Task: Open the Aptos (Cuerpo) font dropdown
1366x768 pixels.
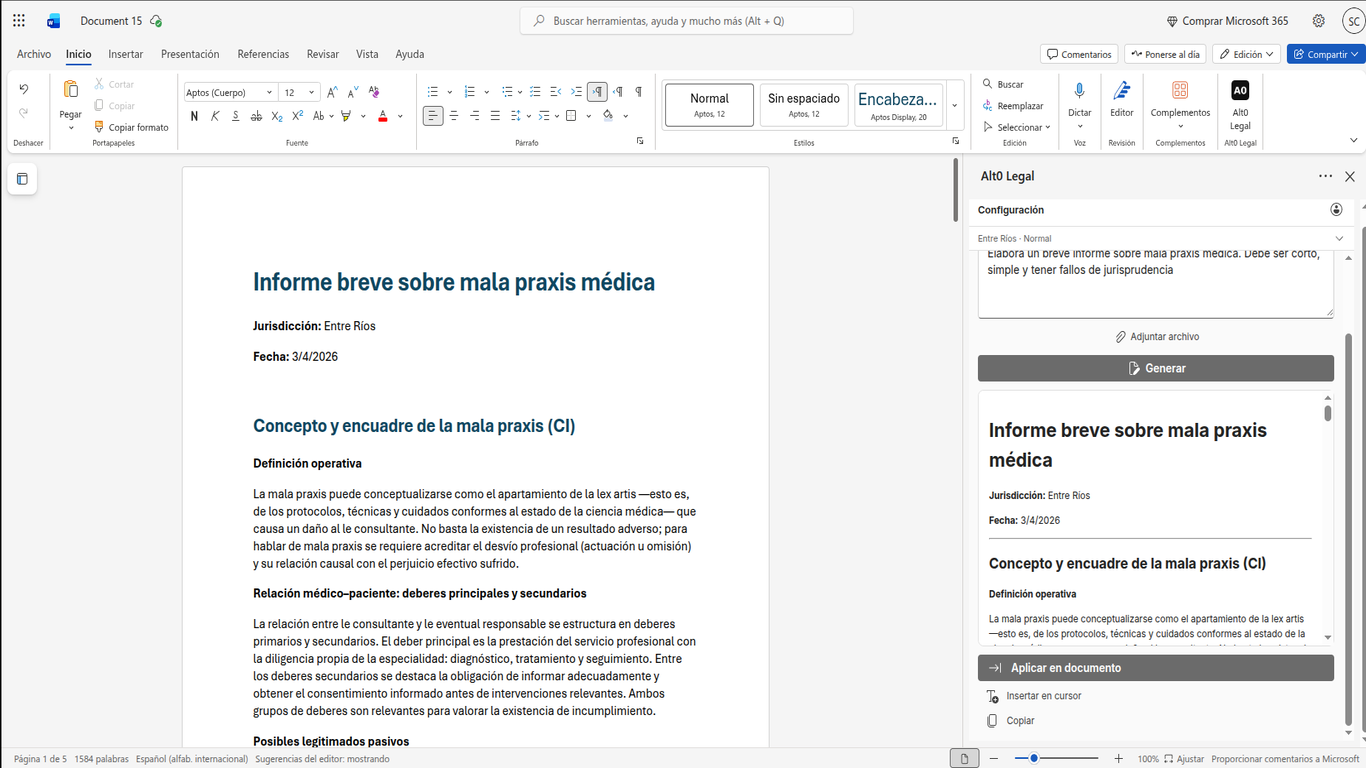Action: [229, 91]
